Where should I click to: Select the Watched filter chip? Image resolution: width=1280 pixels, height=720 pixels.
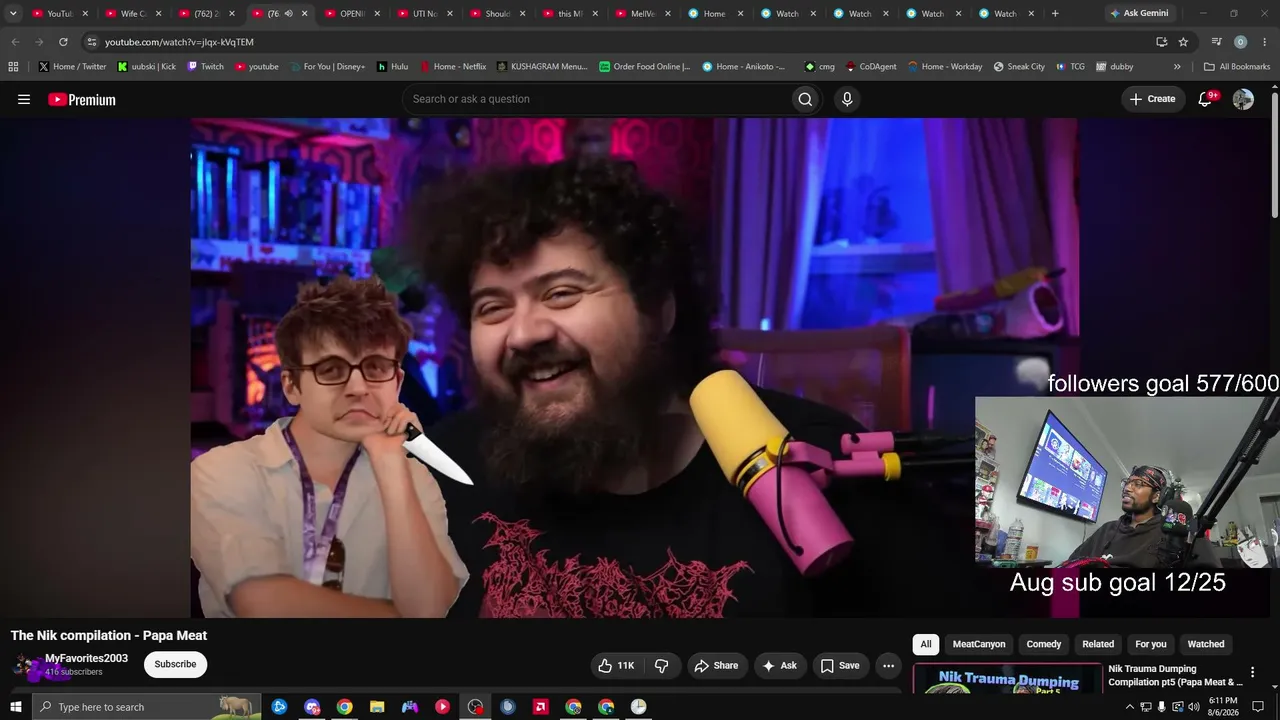[1206, 644]
